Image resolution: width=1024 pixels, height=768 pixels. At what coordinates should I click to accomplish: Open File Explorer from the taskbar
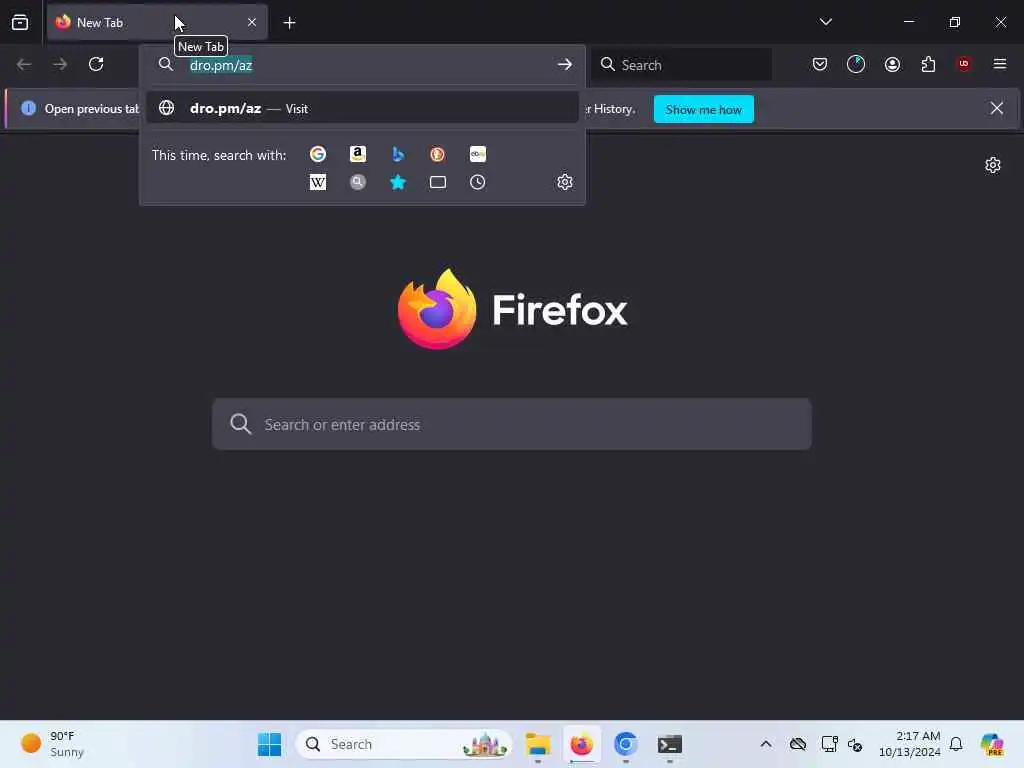(x=538, y=744)
